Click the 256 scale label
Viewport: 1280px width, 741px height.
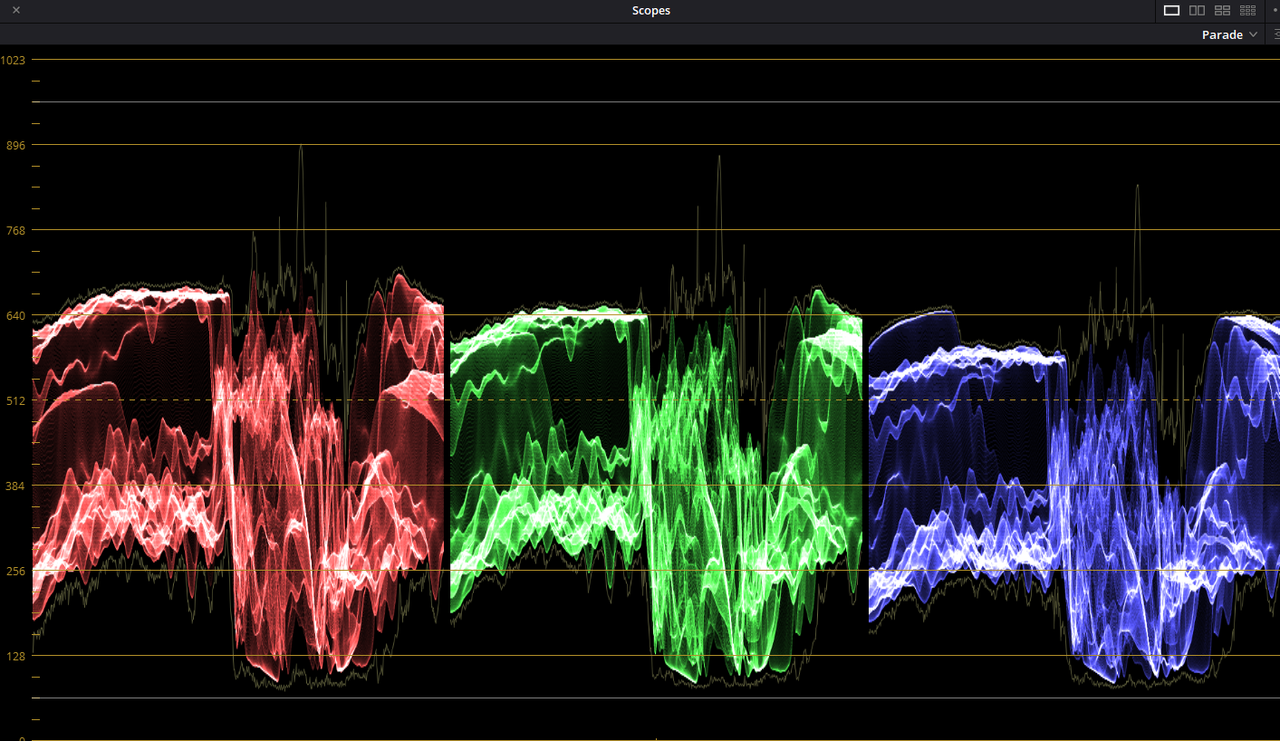pos(16,571)
